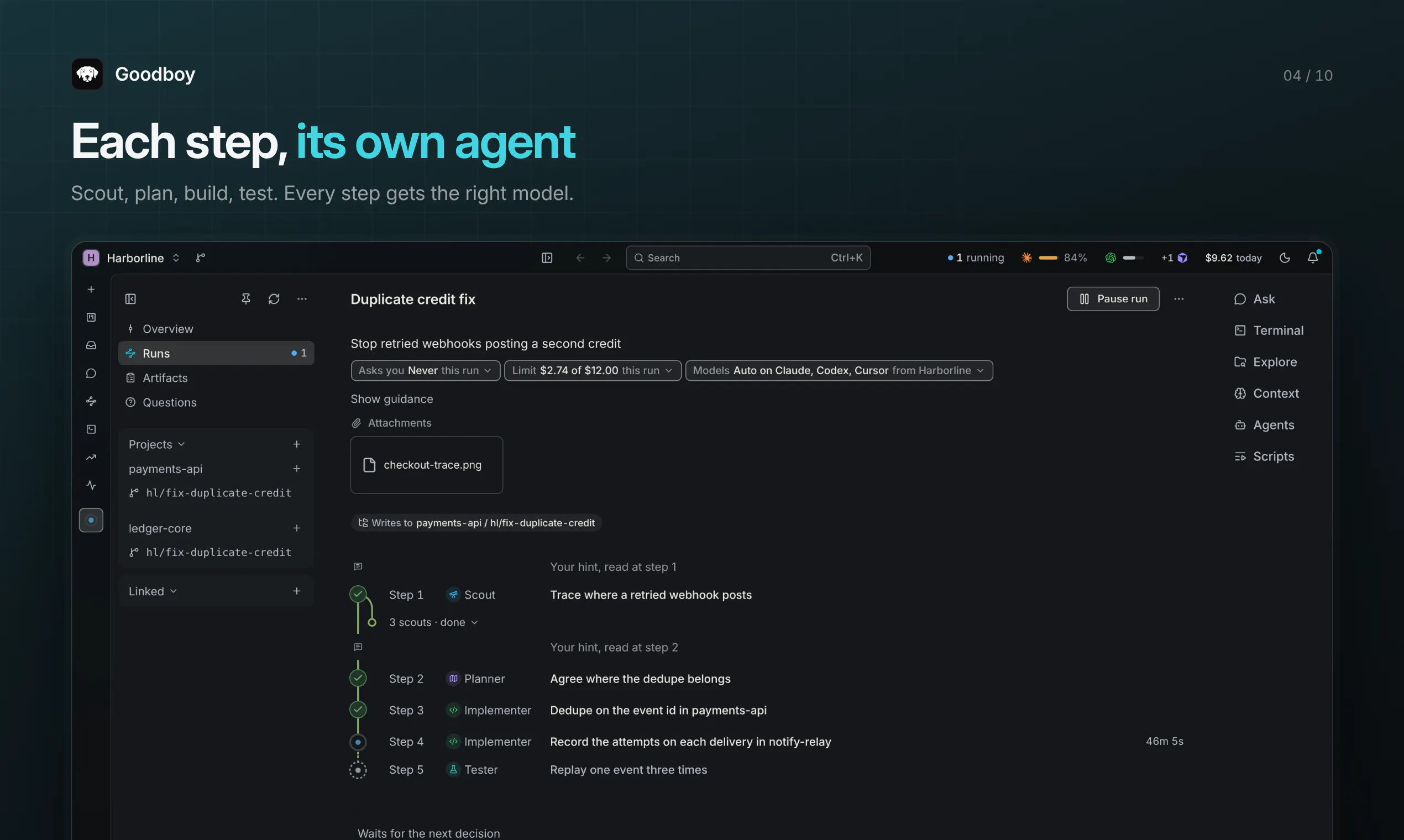Open notifications bell

pos(1313,258)
